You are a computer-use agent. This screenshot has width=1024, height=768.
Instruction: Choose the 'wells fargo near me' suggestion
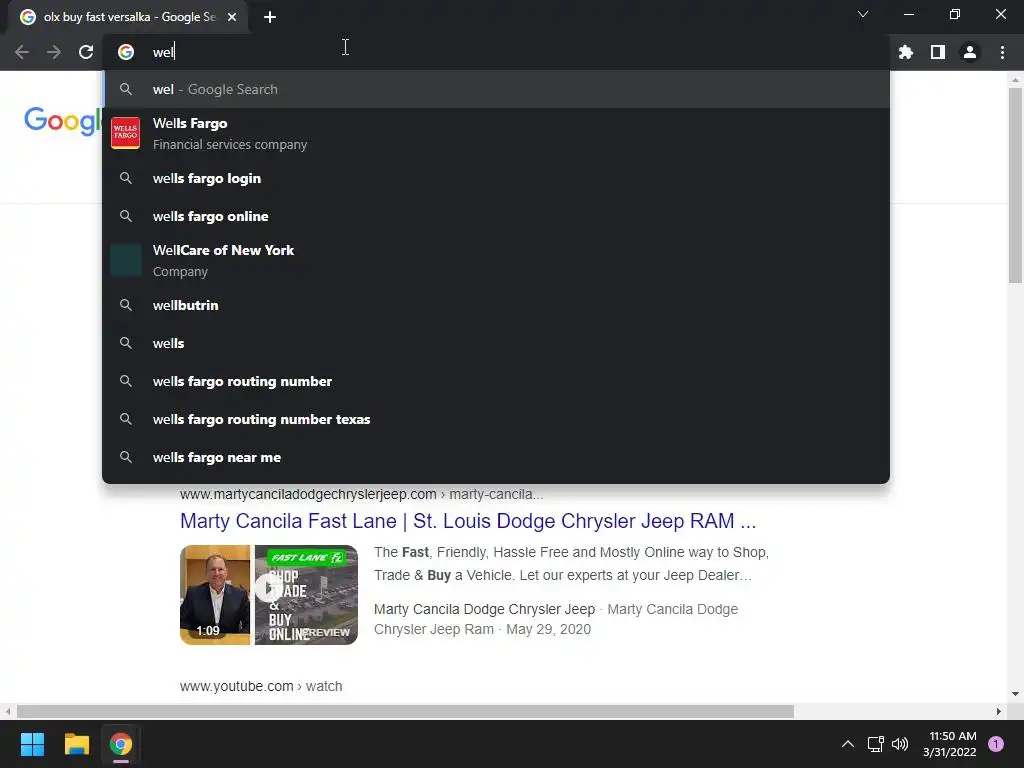pyautogui.click(x=496, y=457)
